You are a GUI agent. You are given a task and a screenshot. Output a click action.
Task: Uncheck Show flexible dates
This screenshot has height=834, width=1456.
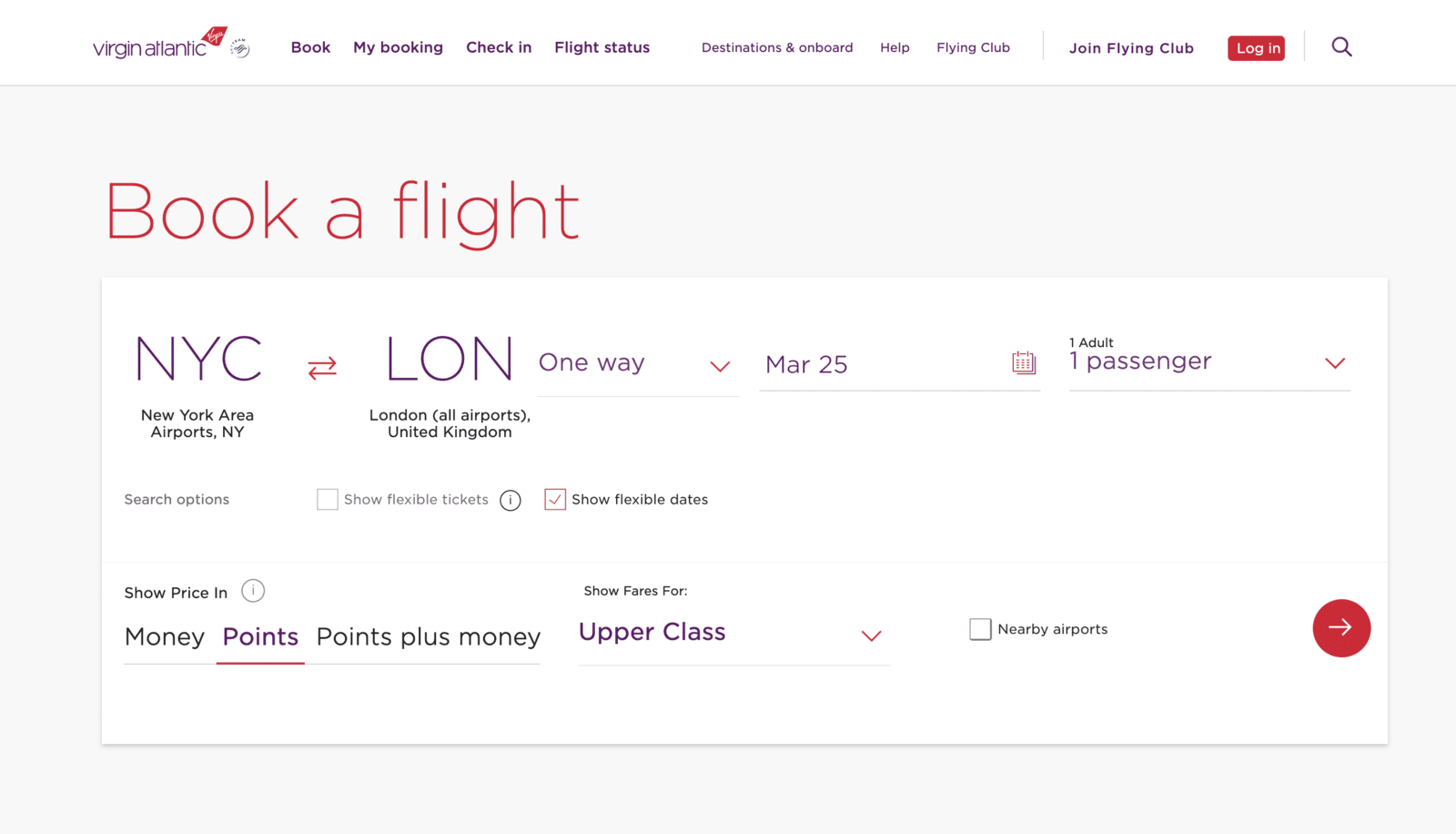pyautogui.click(x=555, y=499)
